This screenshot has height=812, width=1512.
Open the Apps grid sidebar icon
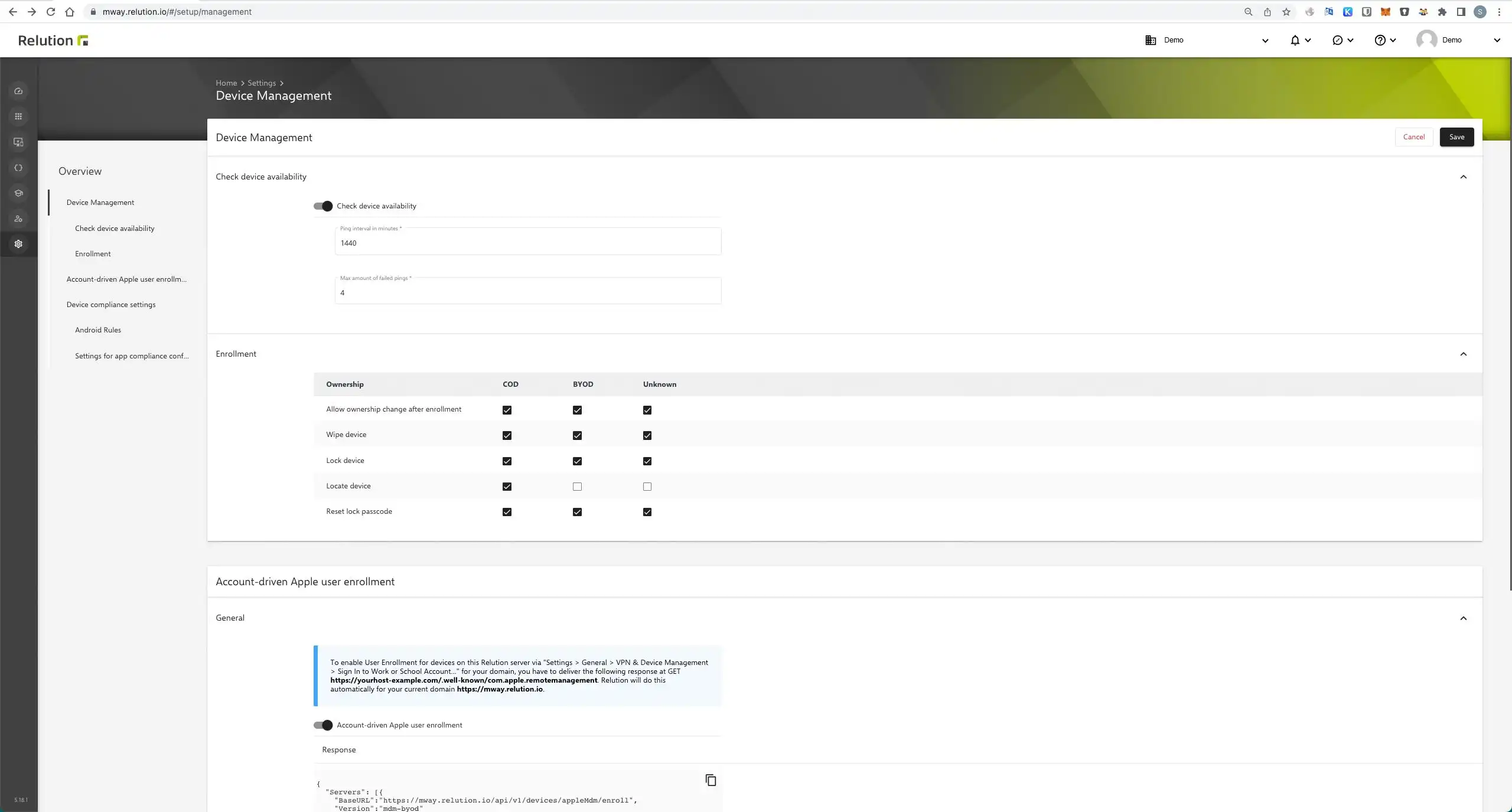pos(18,116)
